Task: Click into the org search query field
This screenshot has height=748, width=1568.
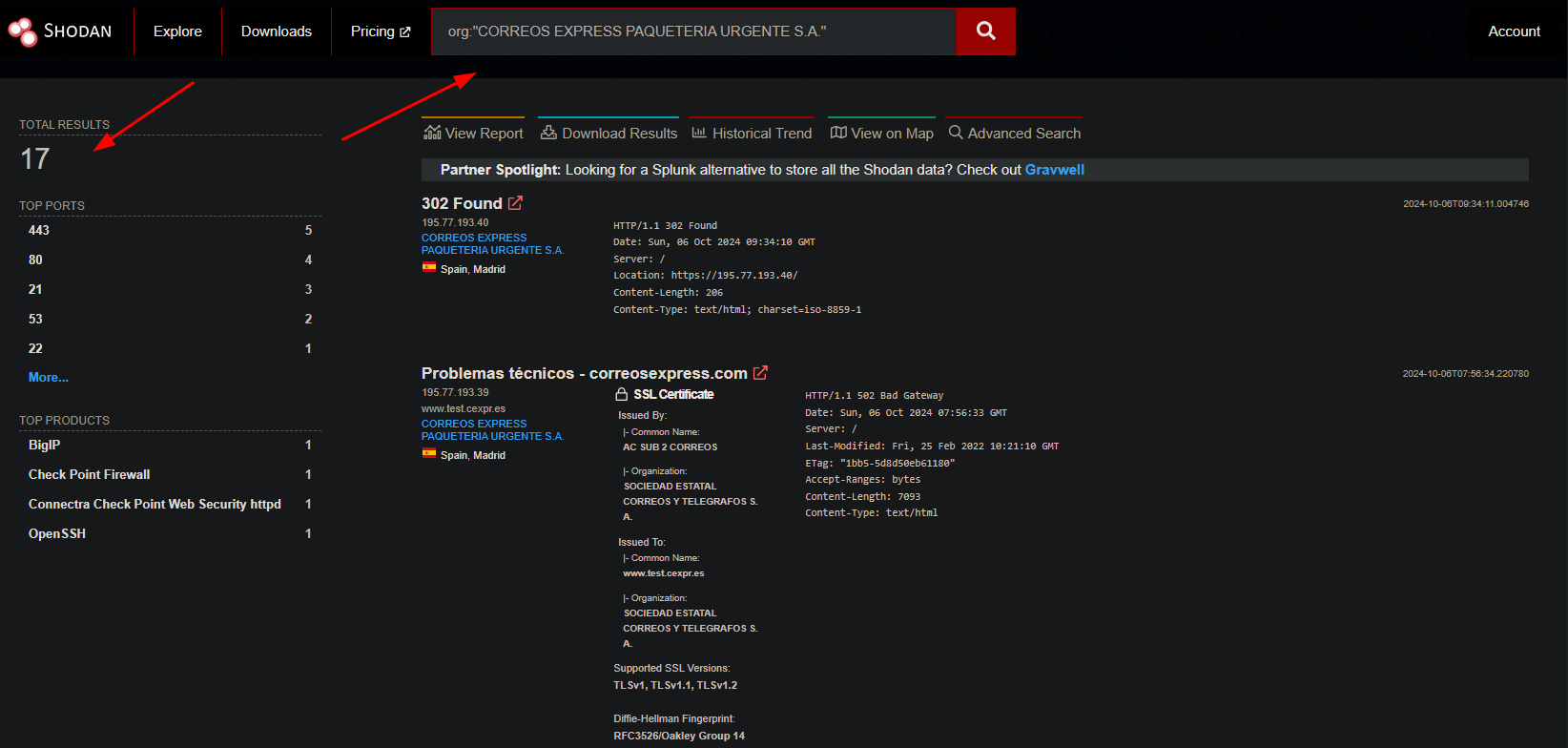Action: 694,31
